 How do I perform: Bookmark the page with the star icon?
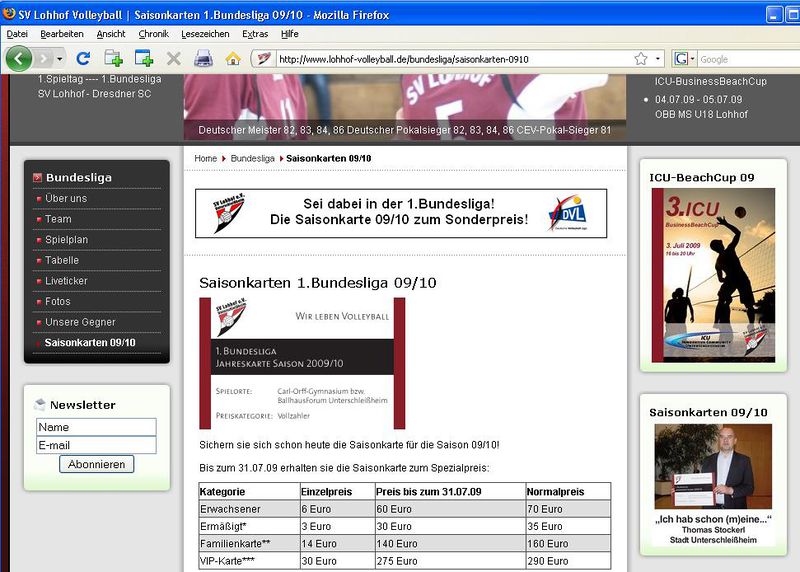pos(641,59)
